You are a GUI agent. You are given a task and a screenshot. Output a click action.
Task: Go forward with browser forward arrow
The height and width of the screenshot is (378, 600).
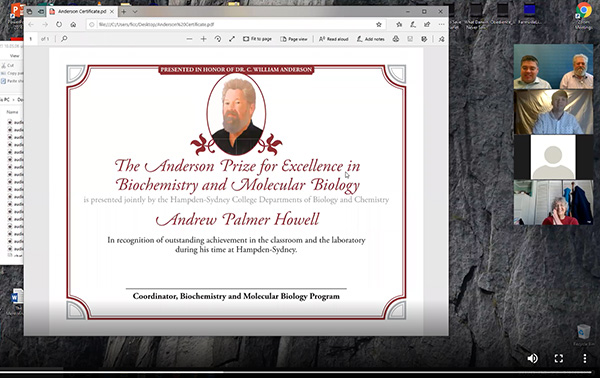coord(45,24)
